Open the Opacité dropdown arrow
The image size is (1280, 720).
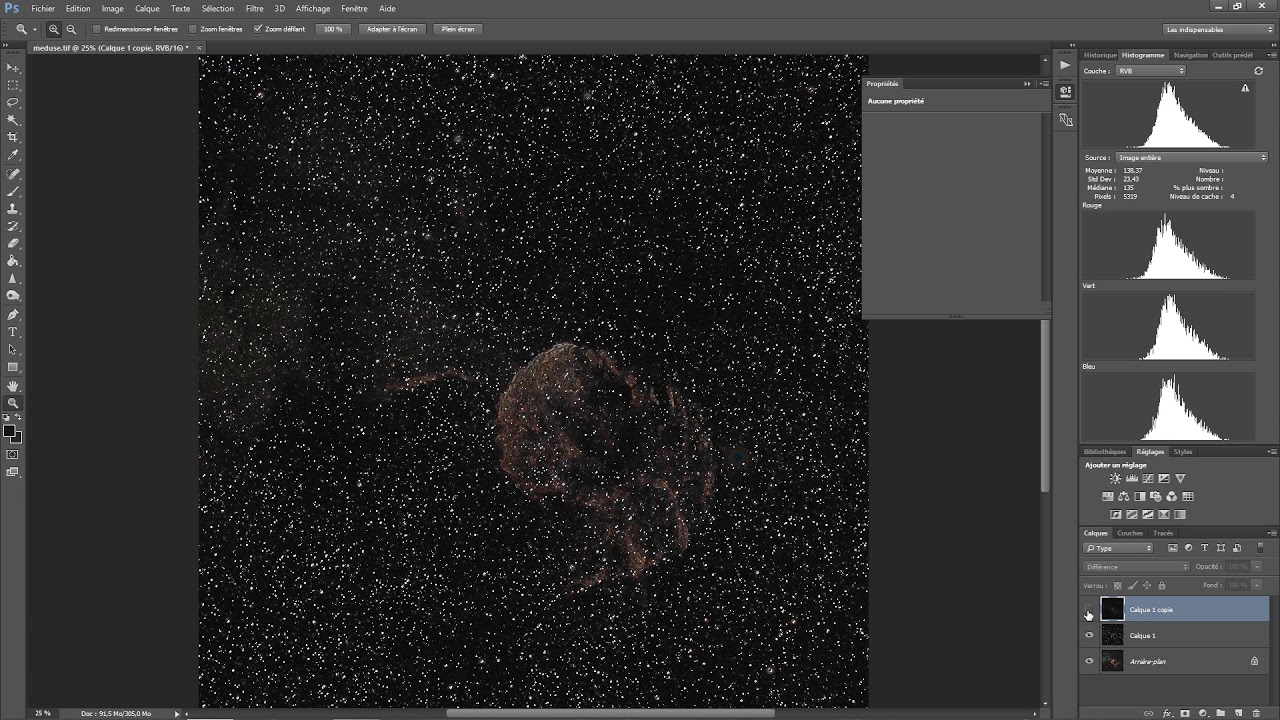[1257, 567]
